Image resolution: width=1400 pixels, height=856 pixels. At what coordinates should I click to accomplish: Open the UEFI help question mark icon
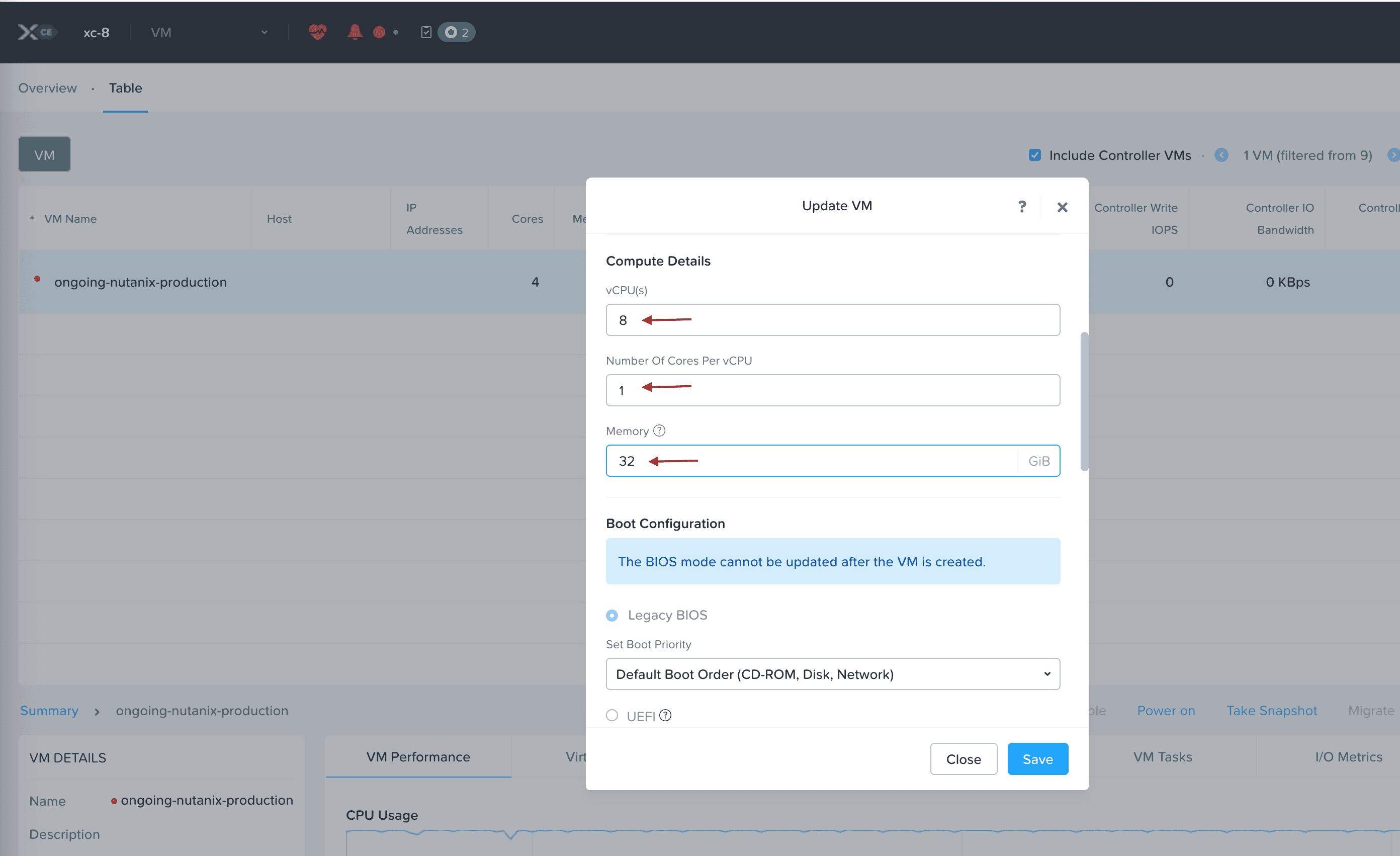point(665,715)
